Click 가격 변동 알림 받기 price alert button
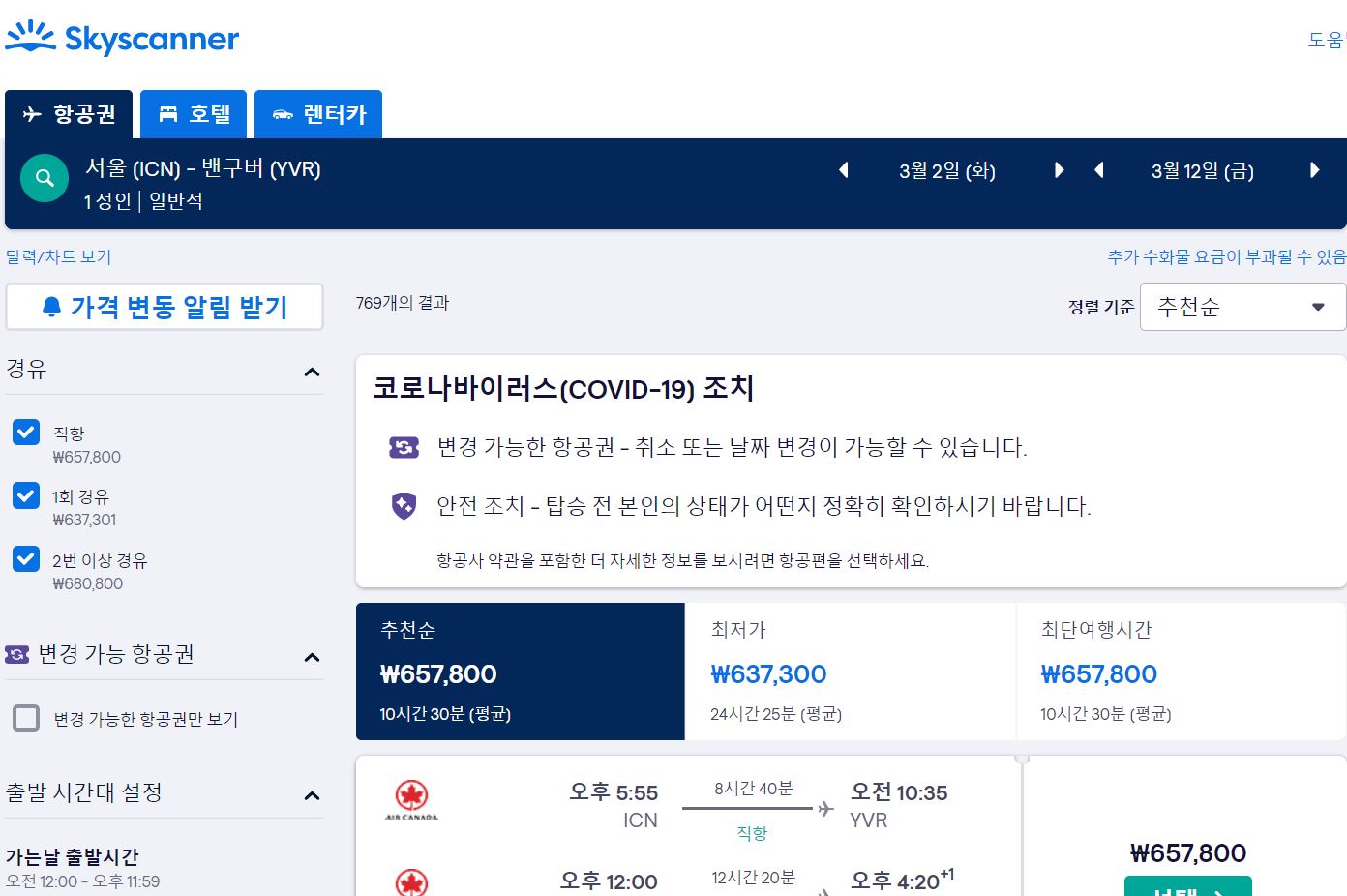The image size is (1347, 896). (165, 307)
